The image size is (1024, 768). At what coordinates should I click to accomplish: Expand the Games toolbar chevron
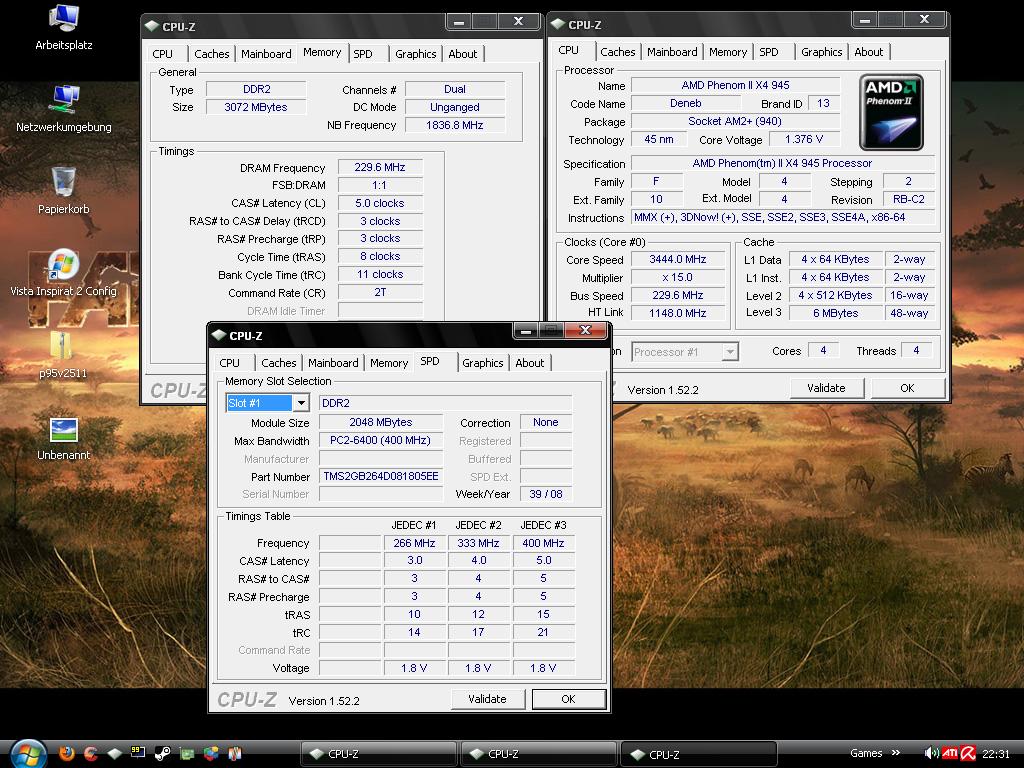[x=898, y=754]
